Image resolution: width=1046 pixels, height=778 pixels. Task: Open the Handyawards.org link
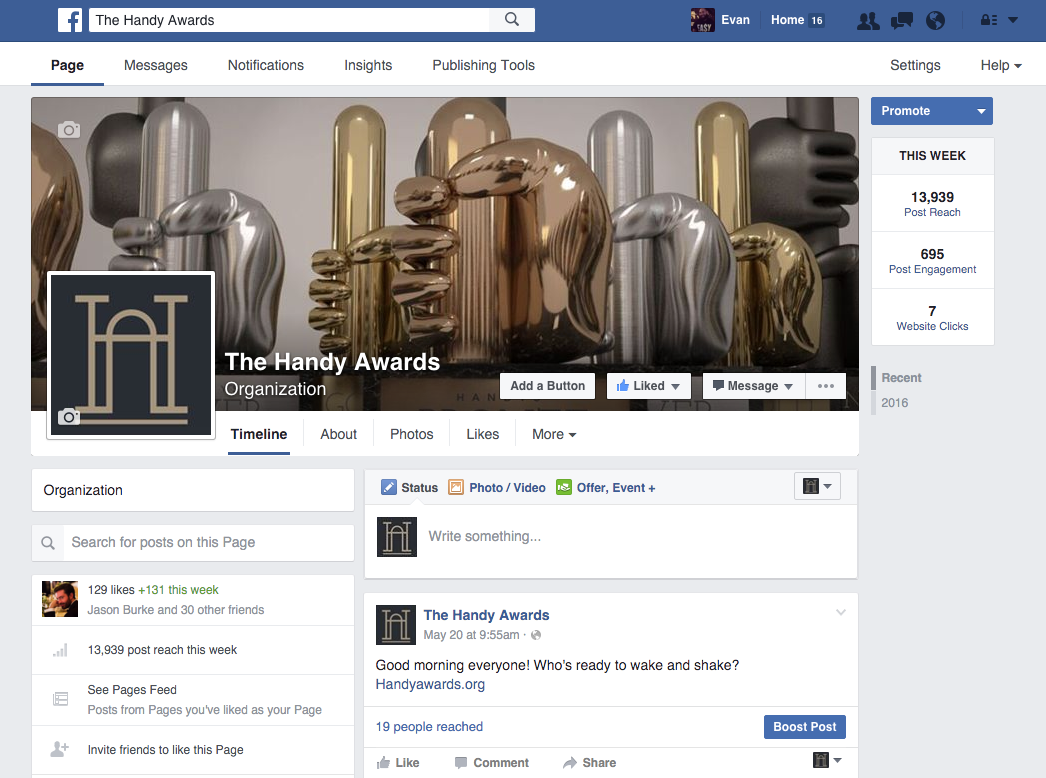click(430, 685)
